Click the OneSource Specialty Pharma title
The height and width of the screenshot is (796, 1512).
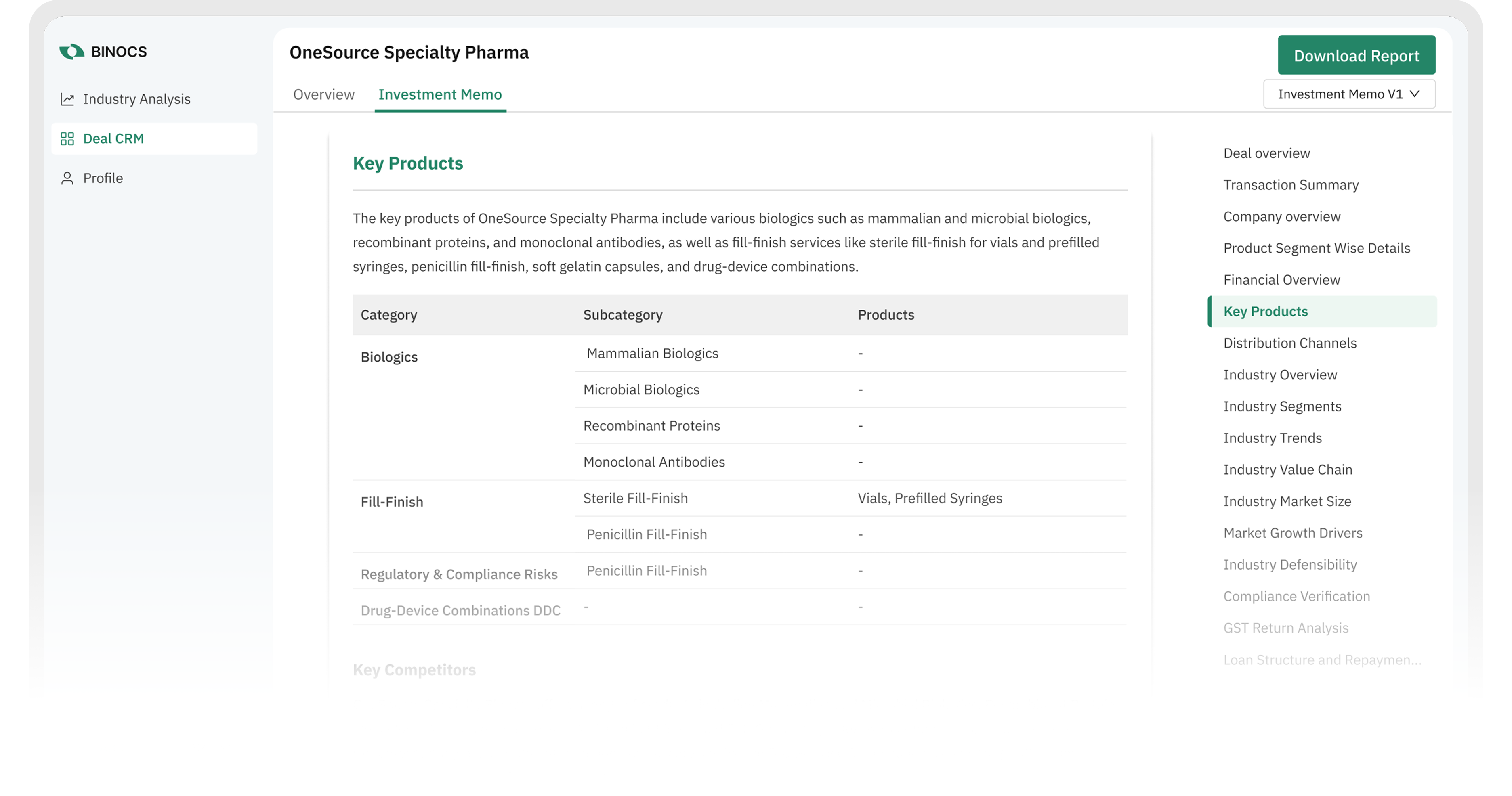409,52
